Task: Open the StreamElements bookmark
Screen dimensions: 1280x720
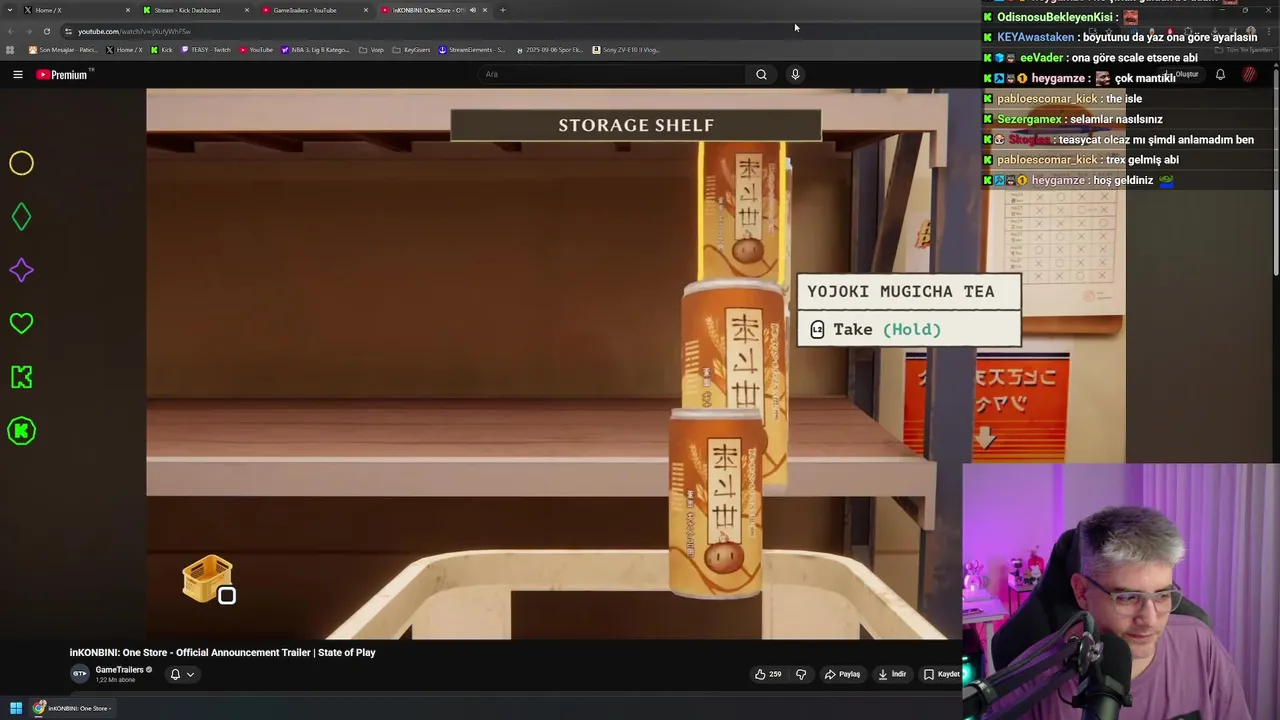Action: click(x=472, y=49)
